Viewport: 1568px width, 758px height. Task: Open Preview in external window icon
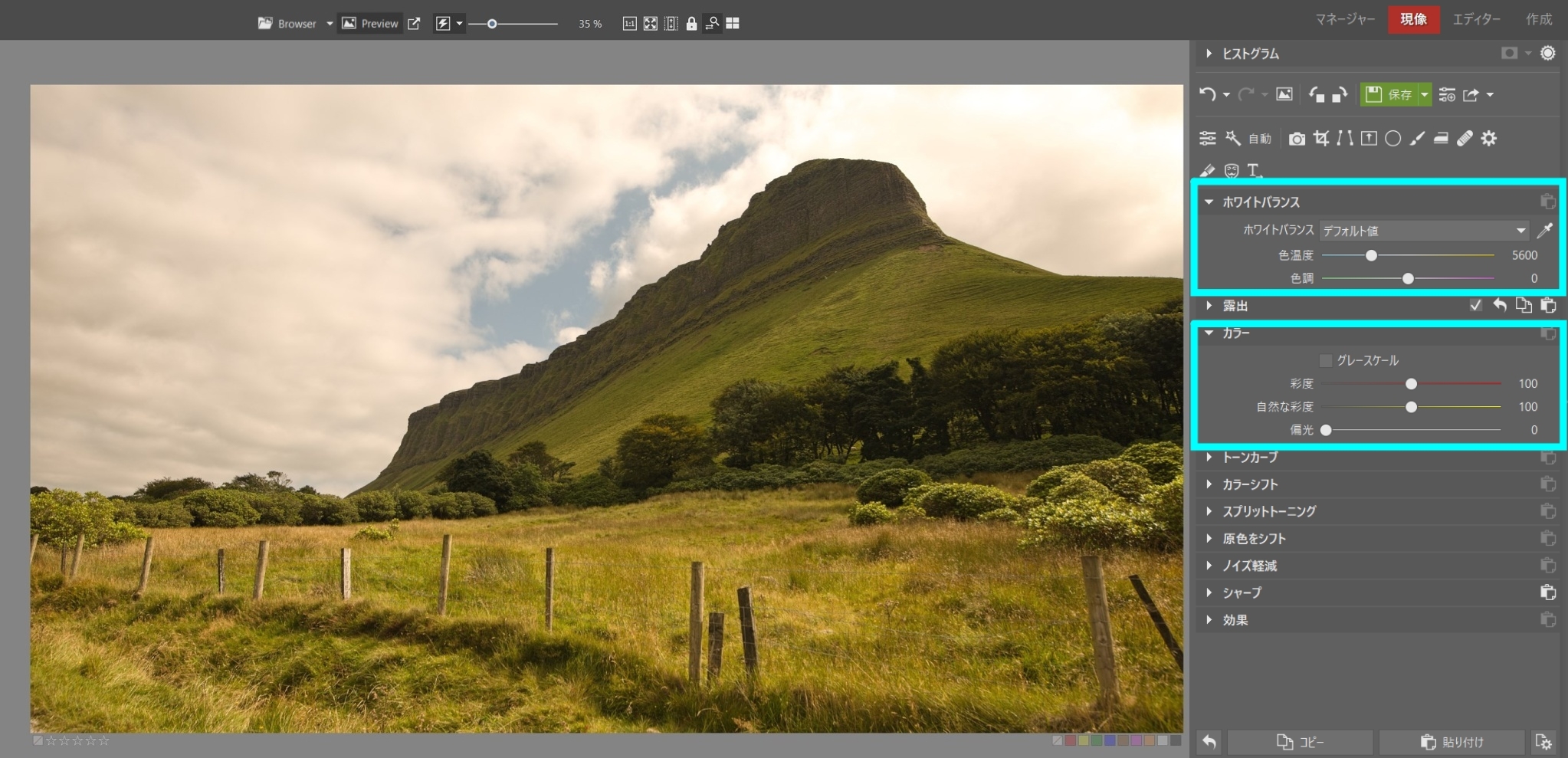point(414,24)
